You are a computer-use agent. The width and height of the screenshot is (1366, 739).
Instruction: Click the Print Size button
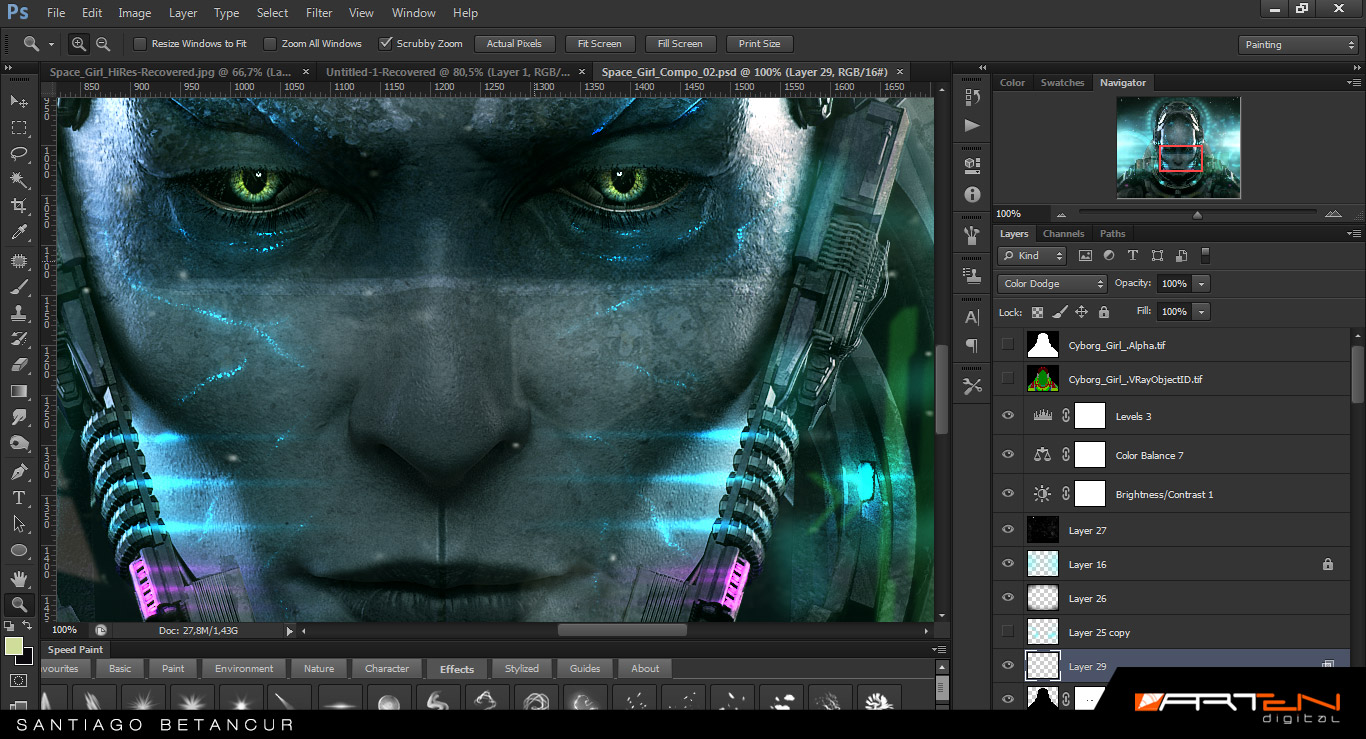pyautogui.click(x=759, y=44)
